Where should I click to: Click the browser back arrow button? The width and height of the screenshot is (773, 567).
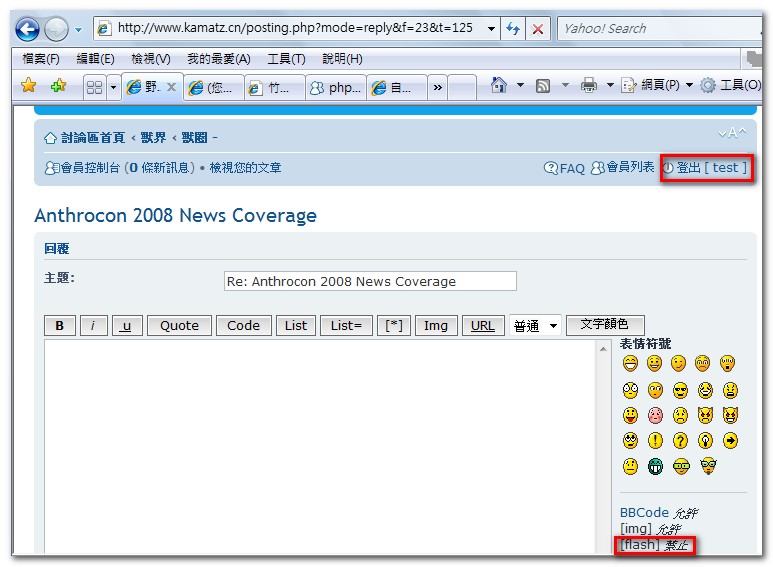tap(27, 29)
